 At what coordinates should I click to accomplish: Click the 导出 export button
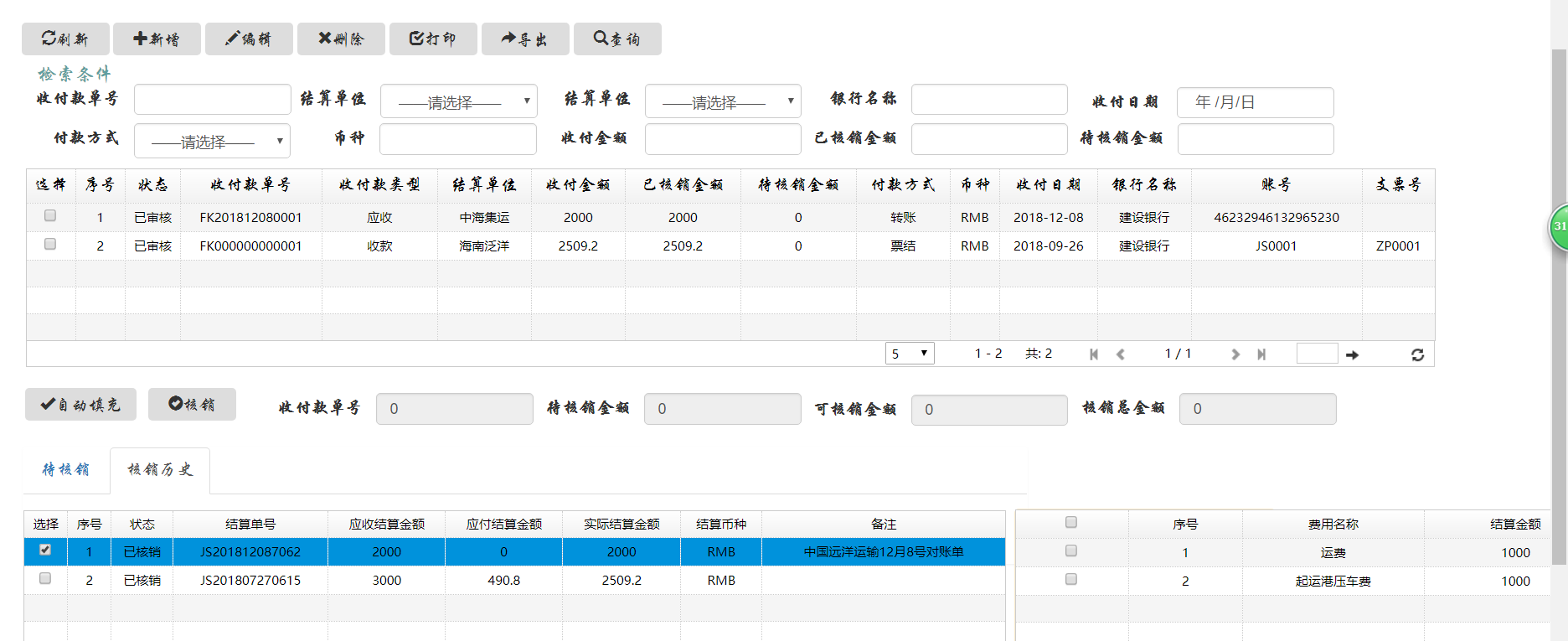[525, 39]
